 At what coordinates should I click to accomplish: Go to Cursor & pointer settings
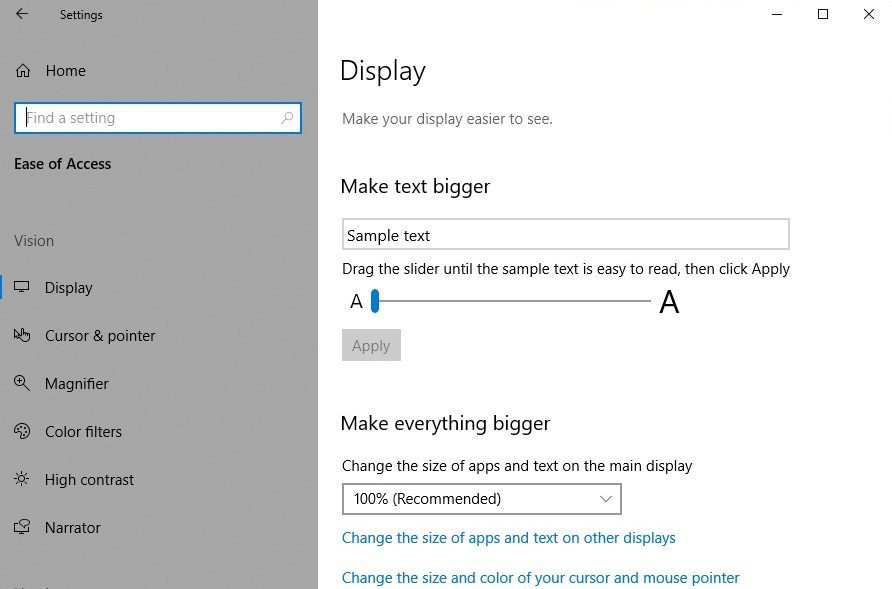[100, 336]
